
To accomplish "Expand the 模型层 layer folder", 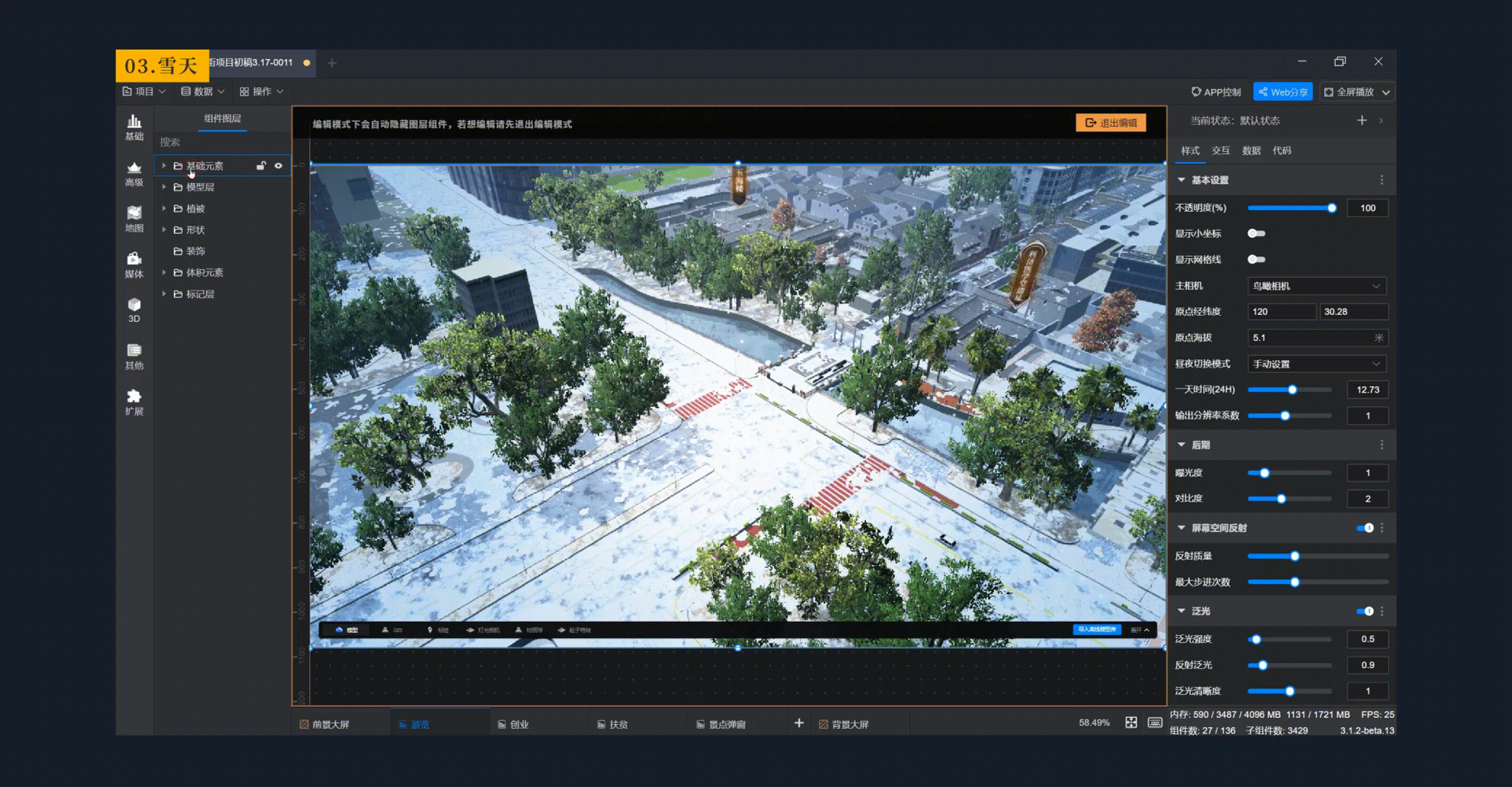I will [x=164, y=187].
